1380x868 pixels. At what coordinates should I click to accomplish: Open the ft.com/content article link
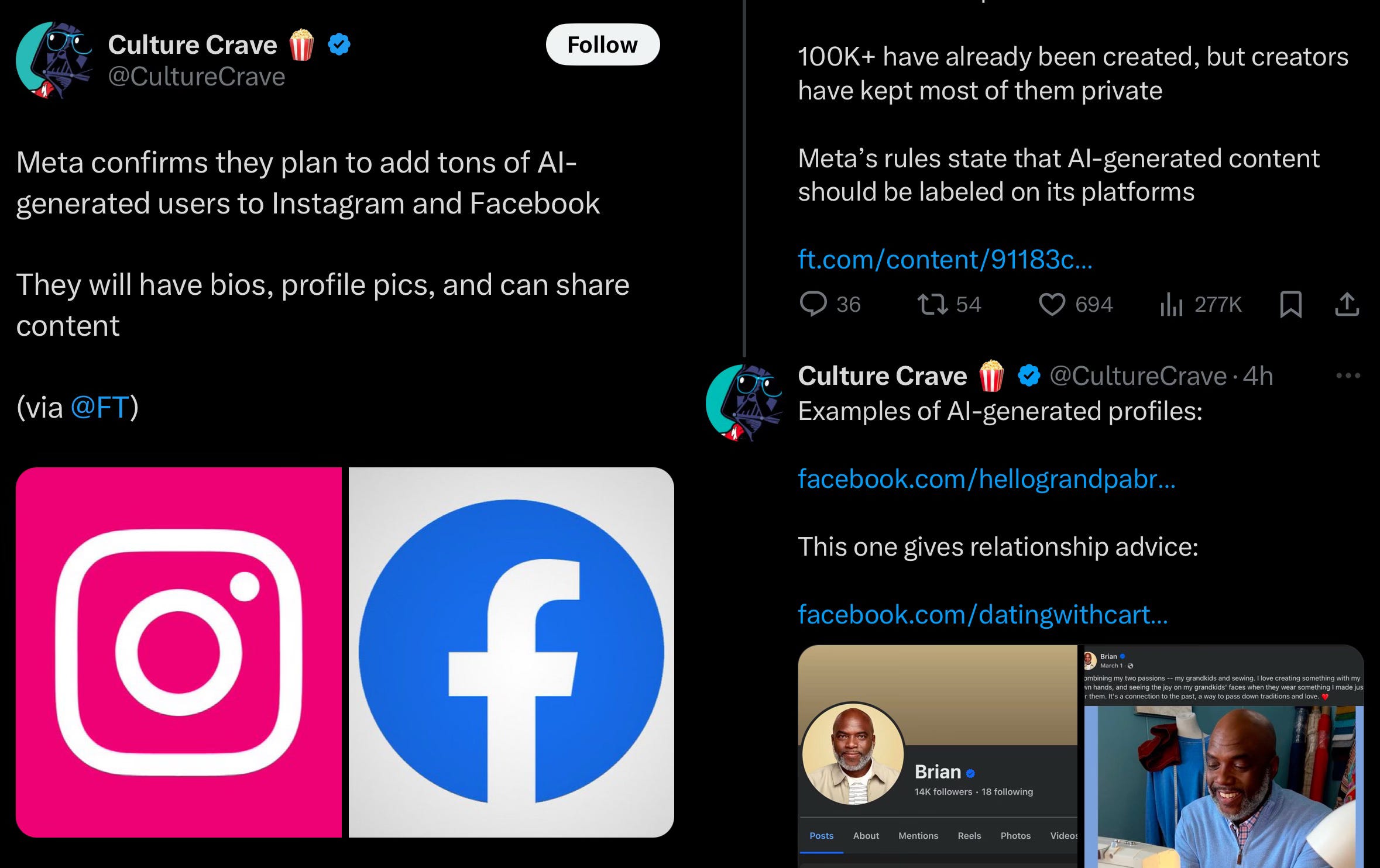coord(945,259)
